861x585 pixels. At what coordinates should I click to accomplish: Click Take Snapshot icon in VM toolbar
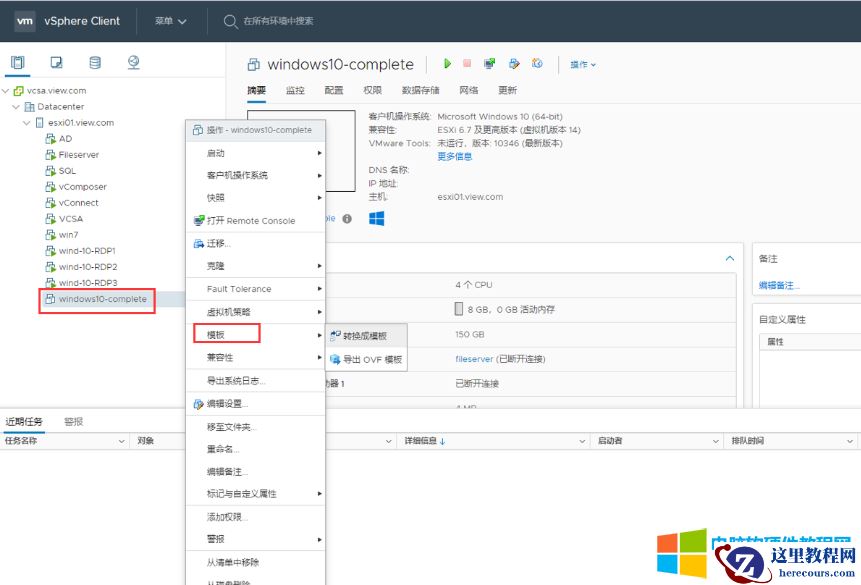[x=537, y=64]
